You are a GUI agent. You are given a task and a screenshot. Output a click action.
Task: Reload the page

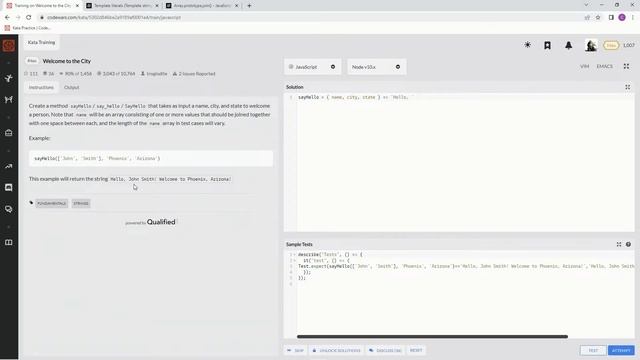point(29,18)
